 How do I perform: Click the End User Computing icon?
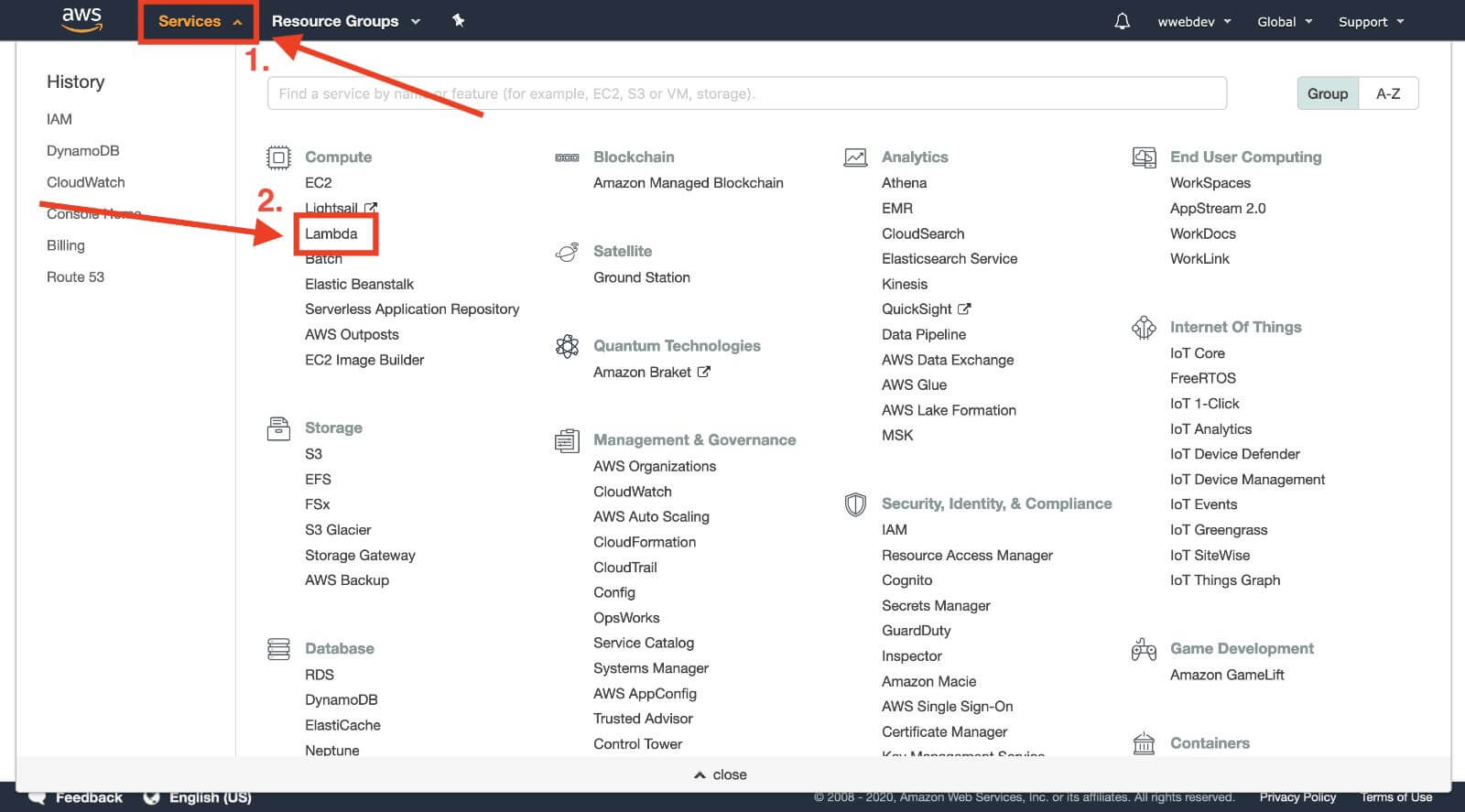click(x=1144, y=157)
